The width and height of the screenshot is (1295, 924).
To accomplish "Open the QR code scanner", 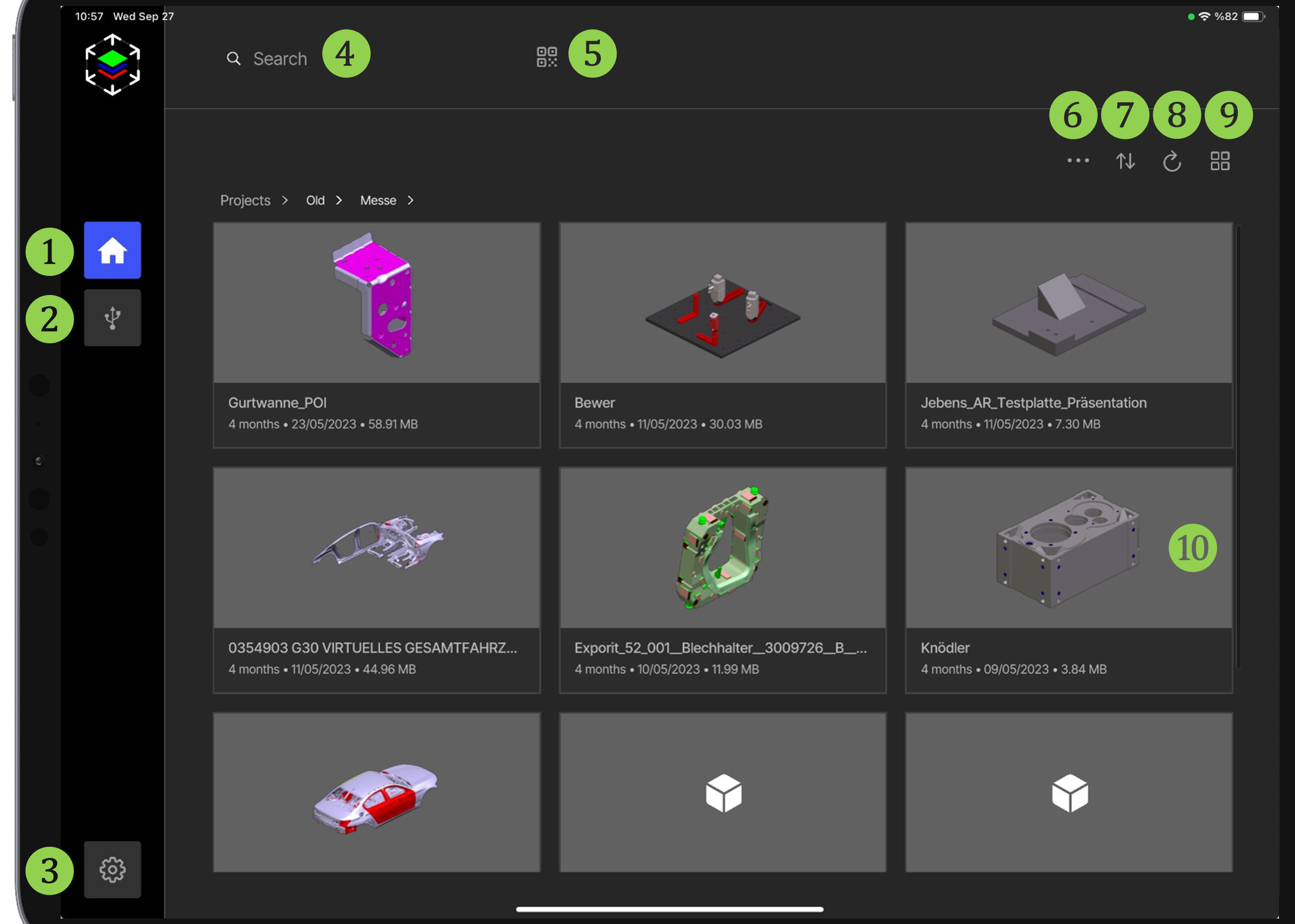I will click(x=547, y=57).
